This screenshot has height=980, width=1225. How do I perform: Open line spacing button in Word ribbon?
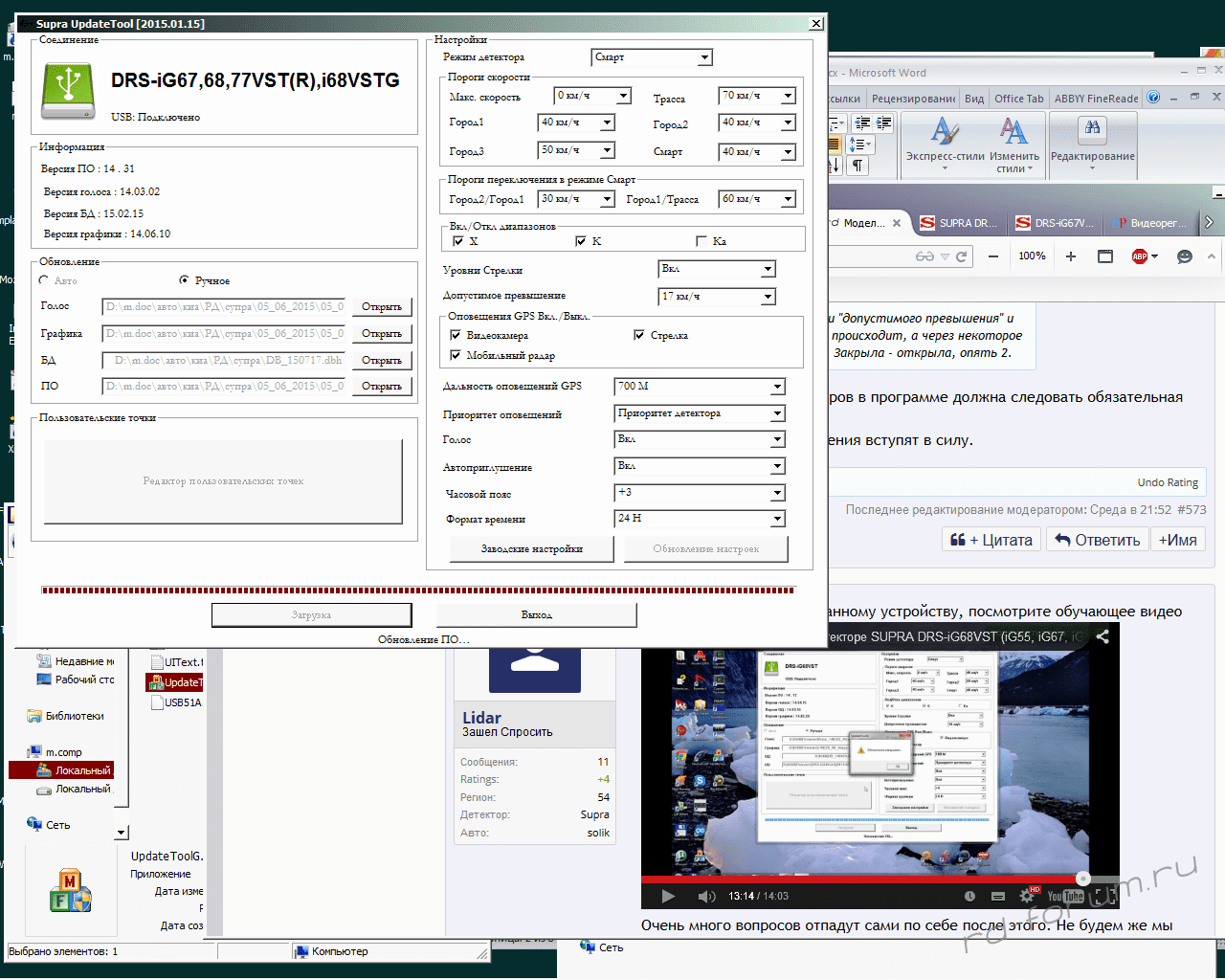859,145
